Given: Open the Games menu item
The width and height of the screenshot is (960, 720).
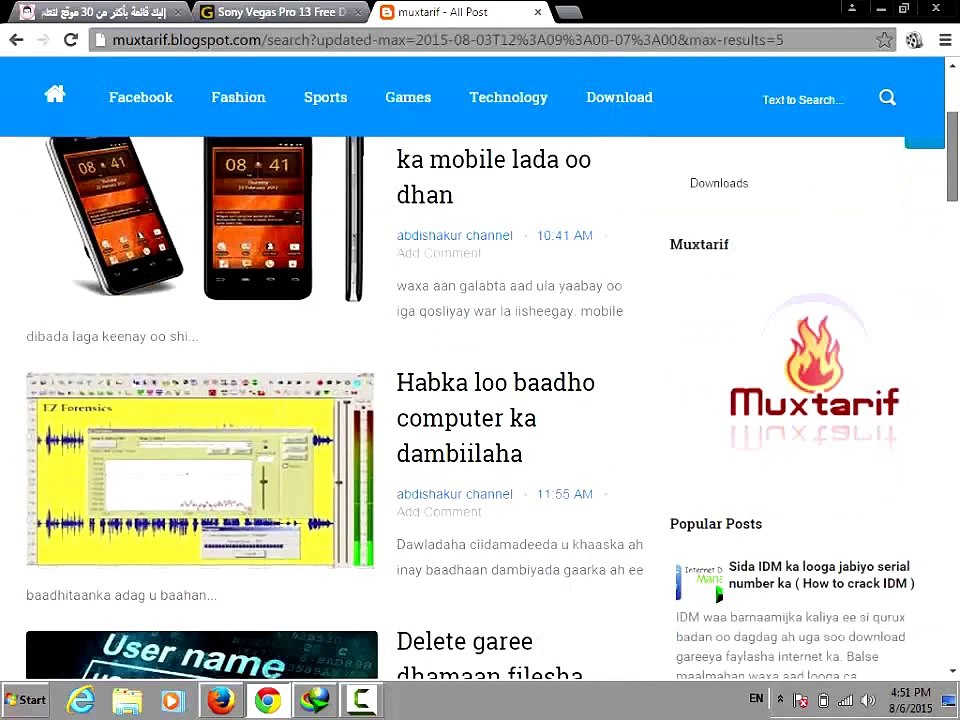Looking at the screenshot, I should coord(408,97).
